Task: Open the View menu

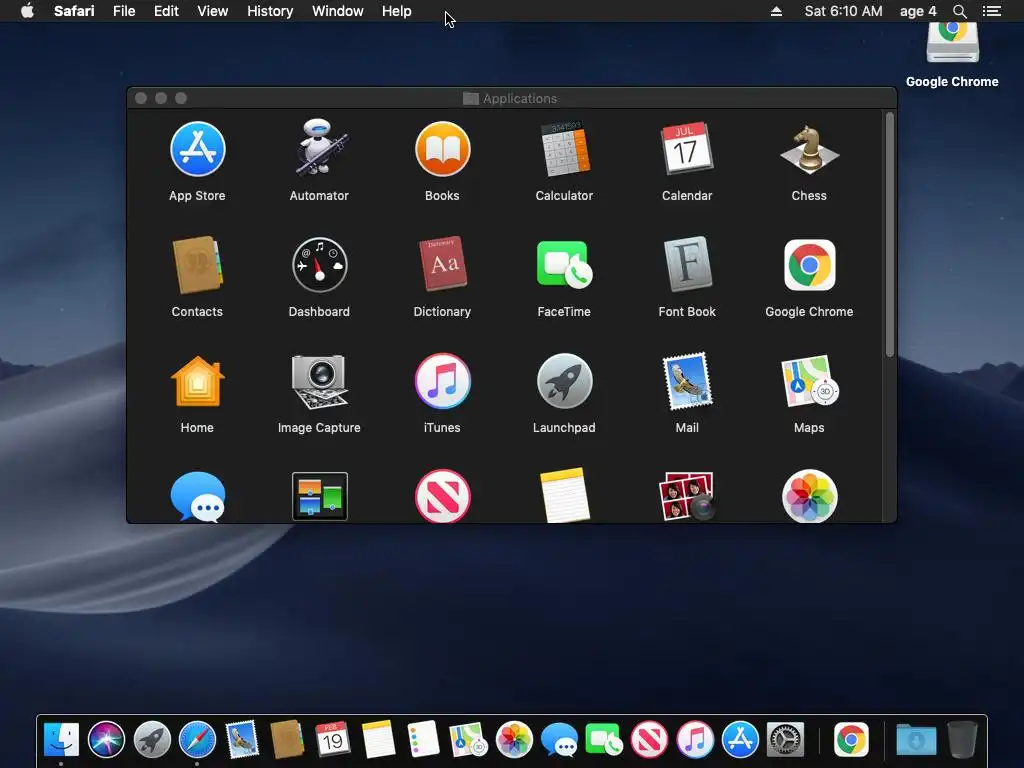Action: pyautogui.click(x=213, y=11)
